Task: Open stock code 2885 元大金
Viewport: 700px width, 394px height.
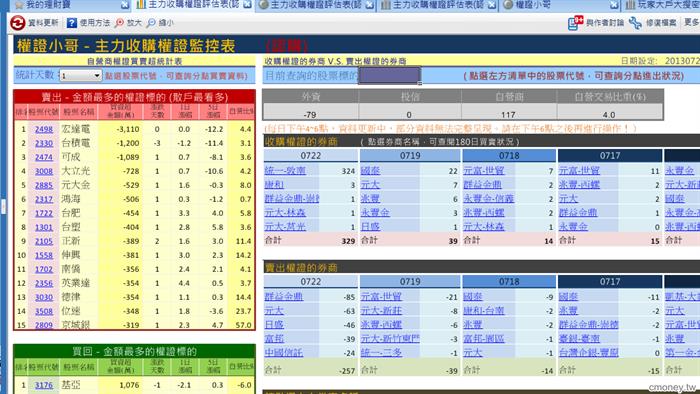Action: (x=44, y=185)
